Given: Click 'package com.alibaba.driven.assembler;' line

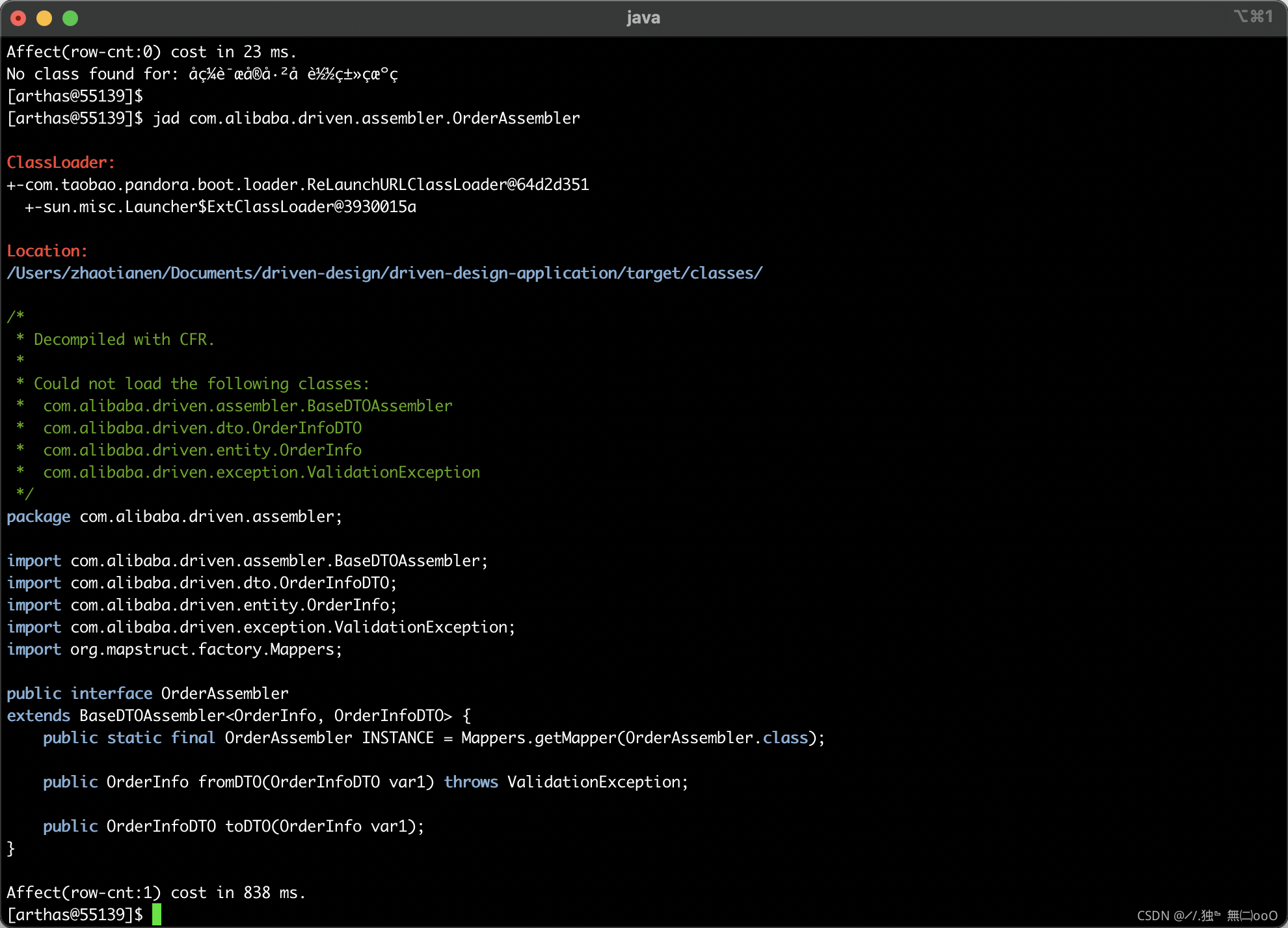Looking at the screenshot, I should (x=174, y=517).
